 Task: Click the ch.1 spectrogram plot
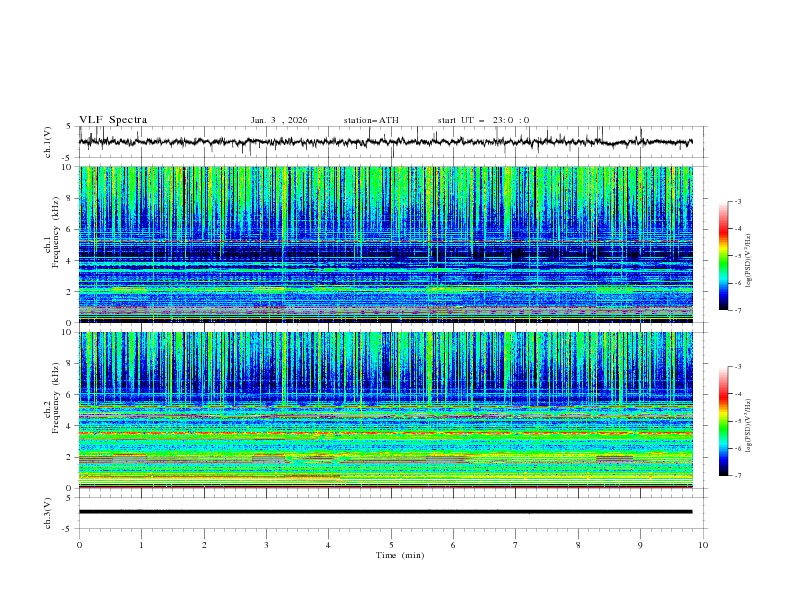[386, 244]
